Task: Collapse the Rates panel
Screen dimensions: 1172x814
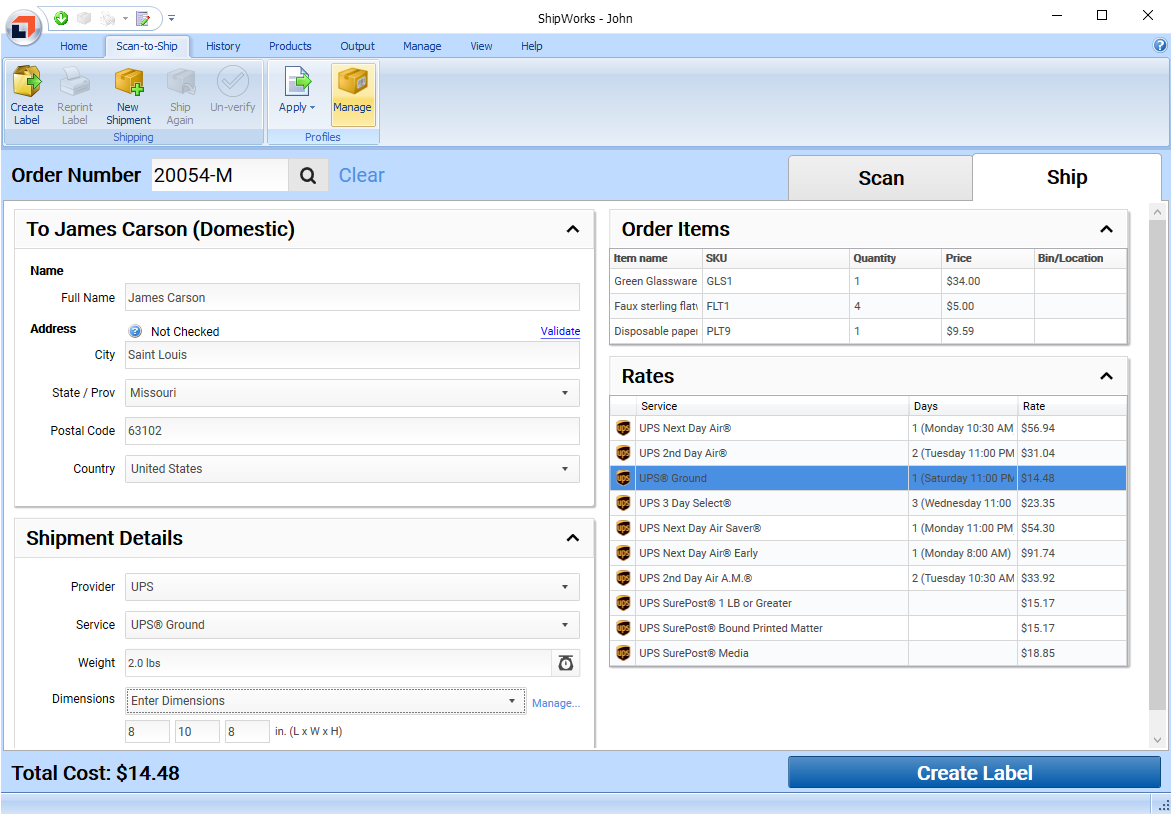Action: [1107, 376]
